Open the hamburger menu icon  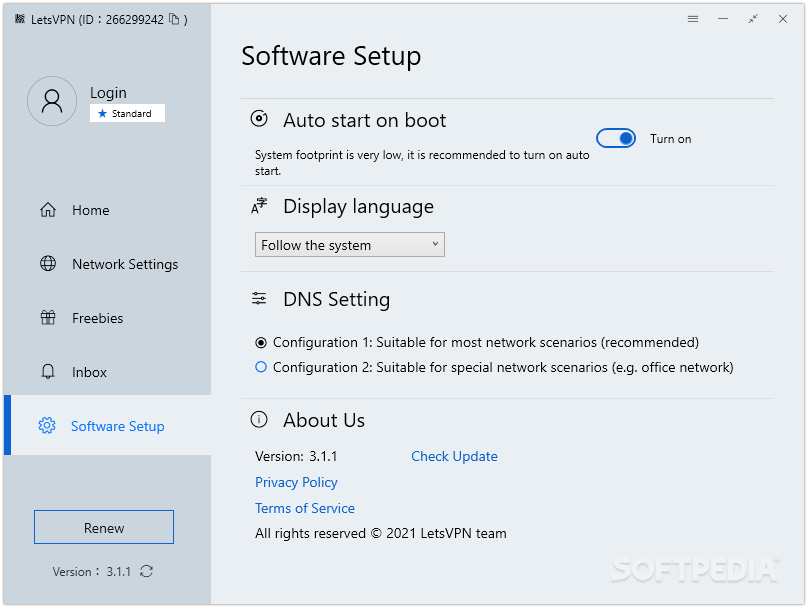pos(693,19)
